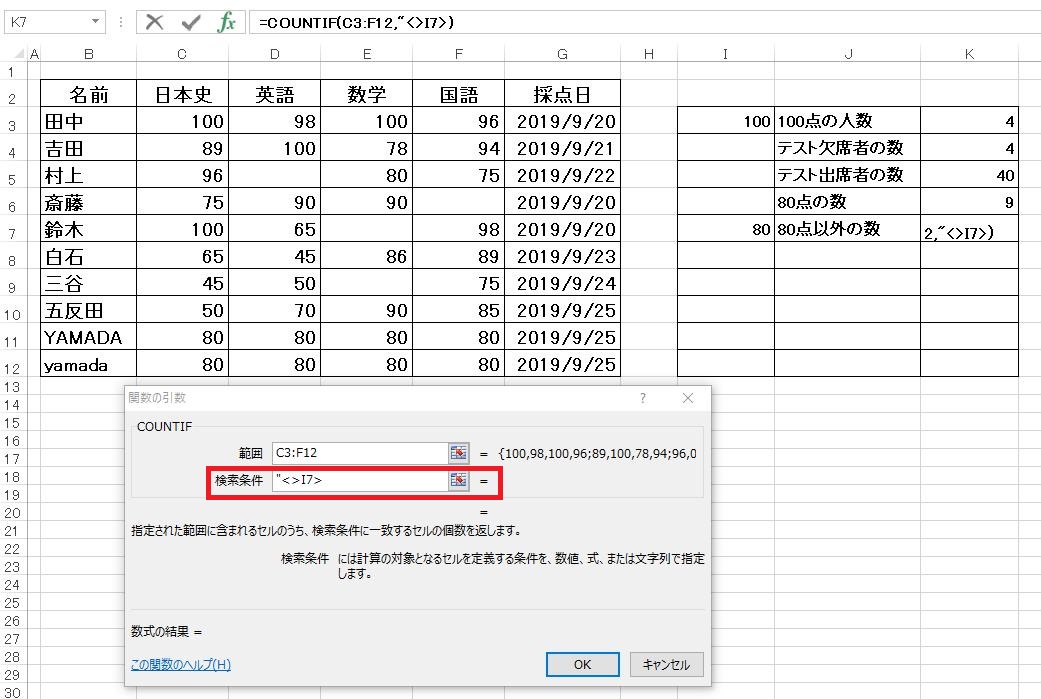1041x699 pixels.
Task: Click the 80点以外の数 label cell
Action: coord(846,229)
